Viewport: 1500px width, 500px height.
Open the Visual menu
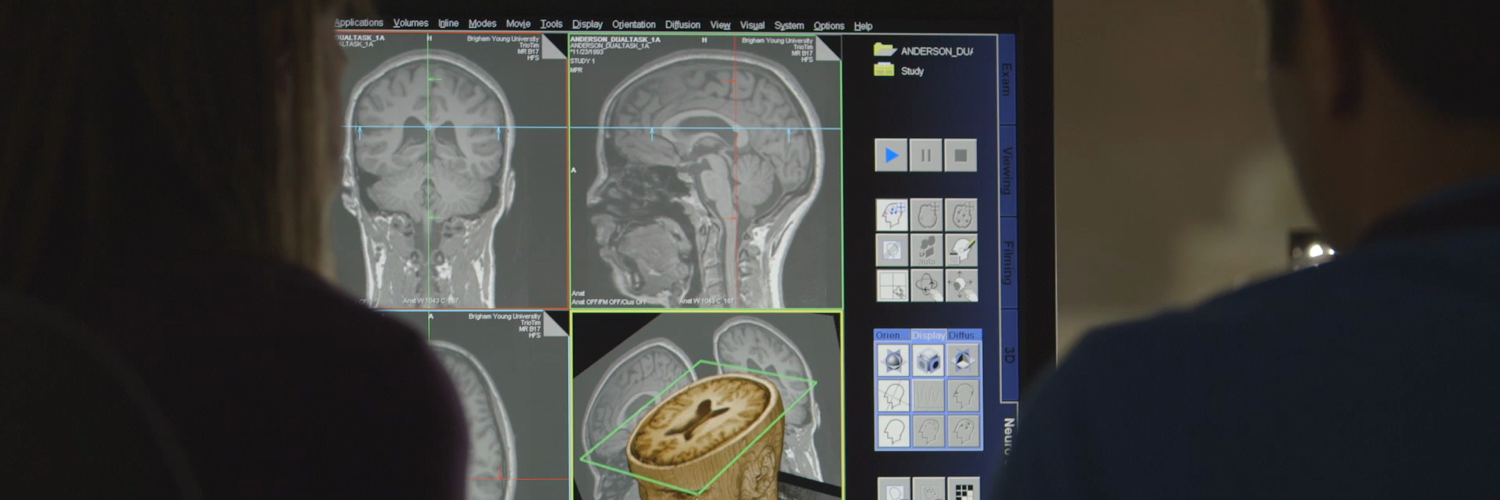[752, 25]
